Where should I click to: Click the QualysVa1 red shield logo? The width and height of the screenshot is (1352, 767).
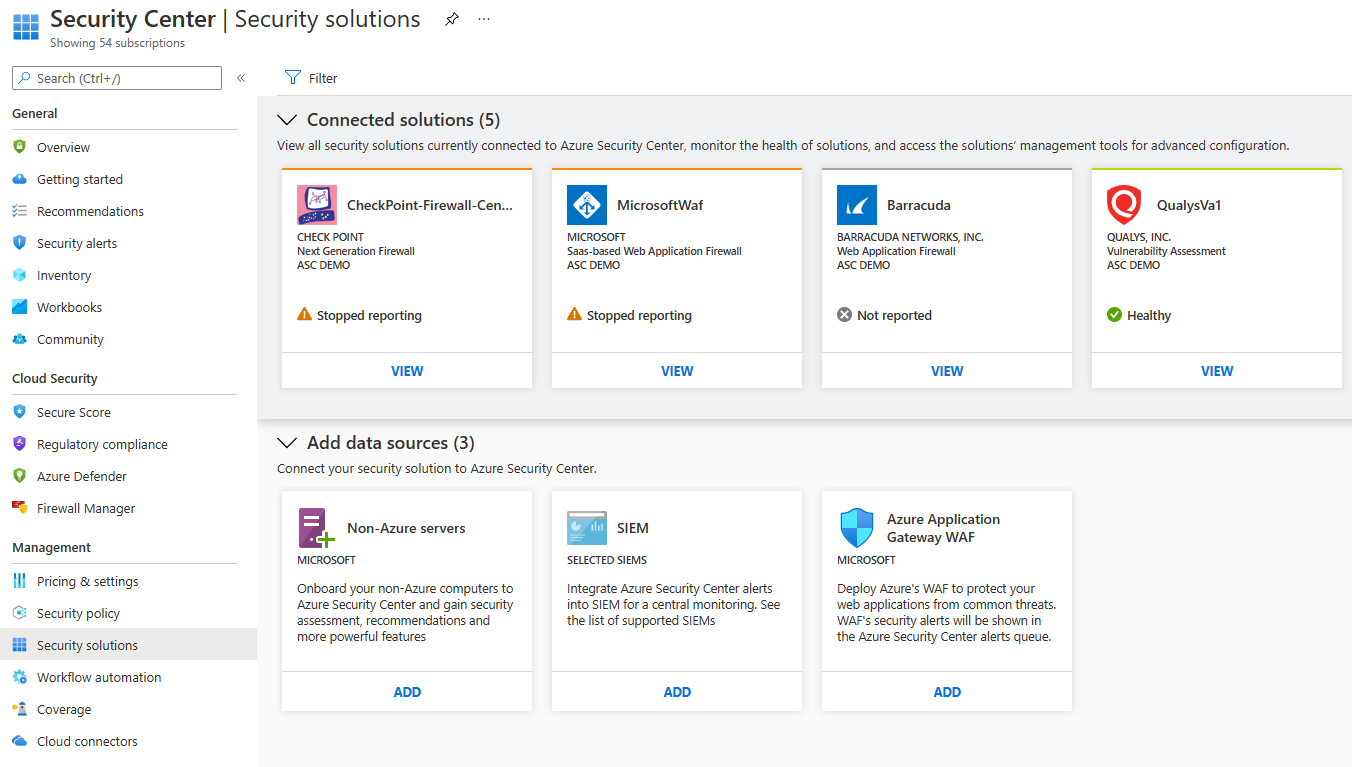click(x=1126, y=205)
